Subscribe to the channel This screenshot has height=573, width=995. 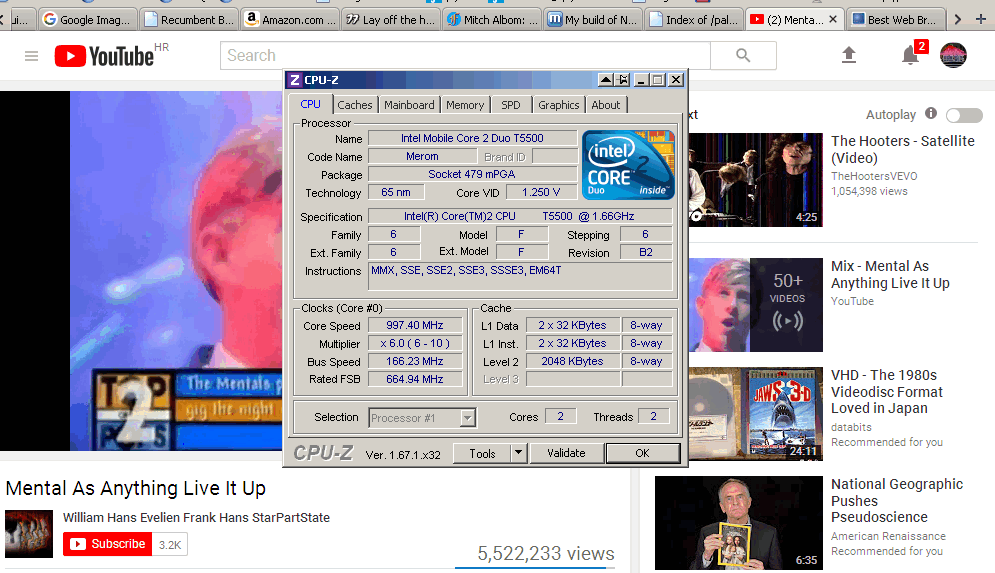(x=107, y=544)
